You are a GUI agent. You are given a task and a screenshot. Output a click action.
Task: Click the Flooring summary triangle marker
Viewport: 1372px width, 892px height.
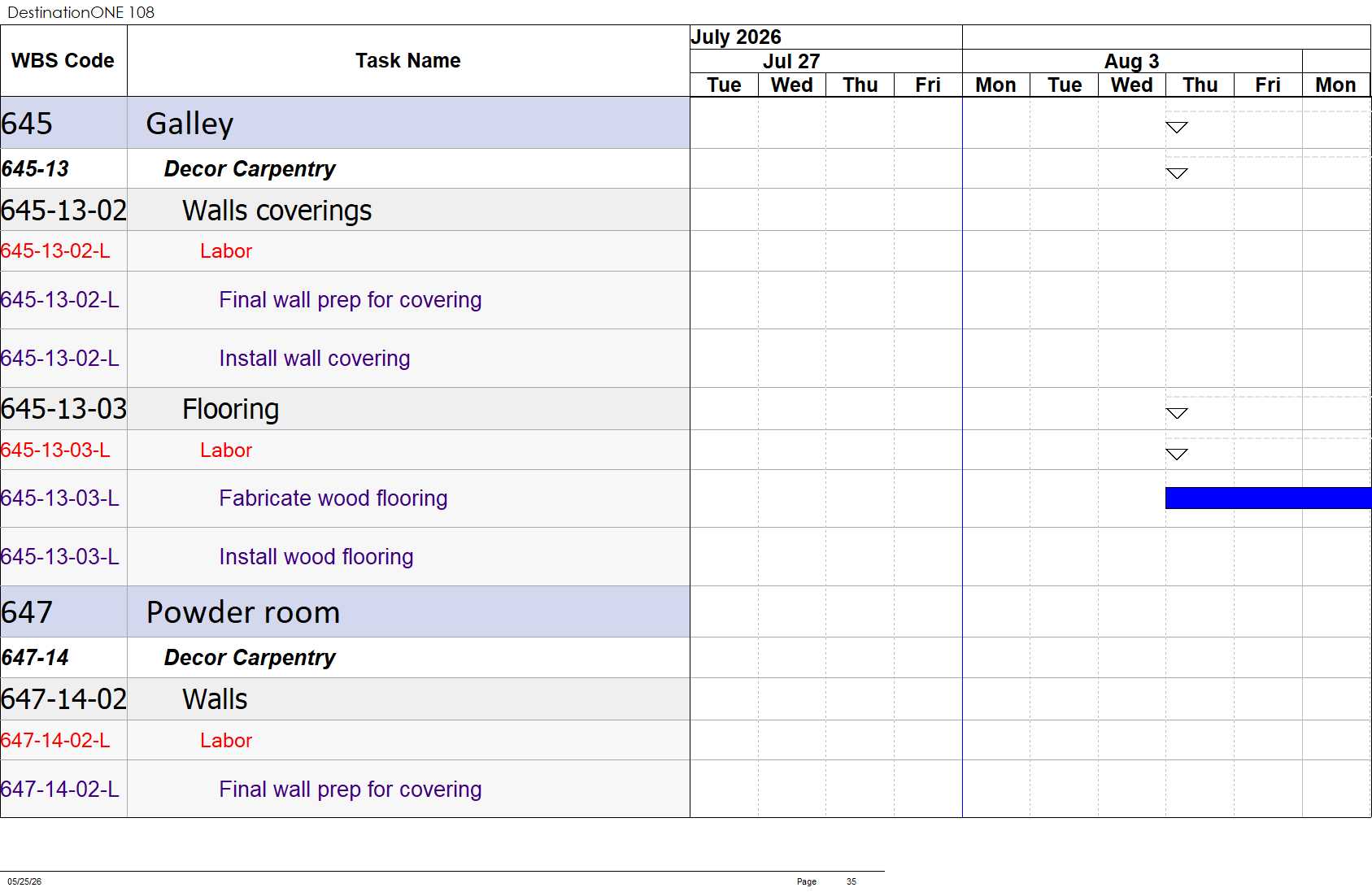click(x=1177, y=414)
